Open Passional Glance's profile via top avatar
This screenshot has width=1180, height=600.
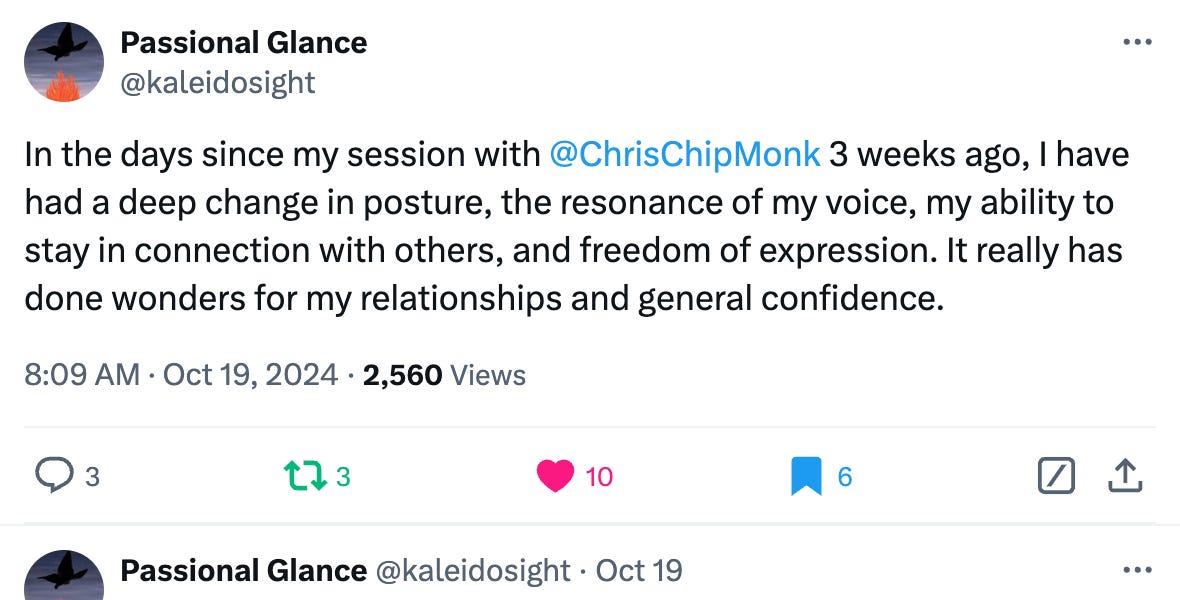click(62, 62)
